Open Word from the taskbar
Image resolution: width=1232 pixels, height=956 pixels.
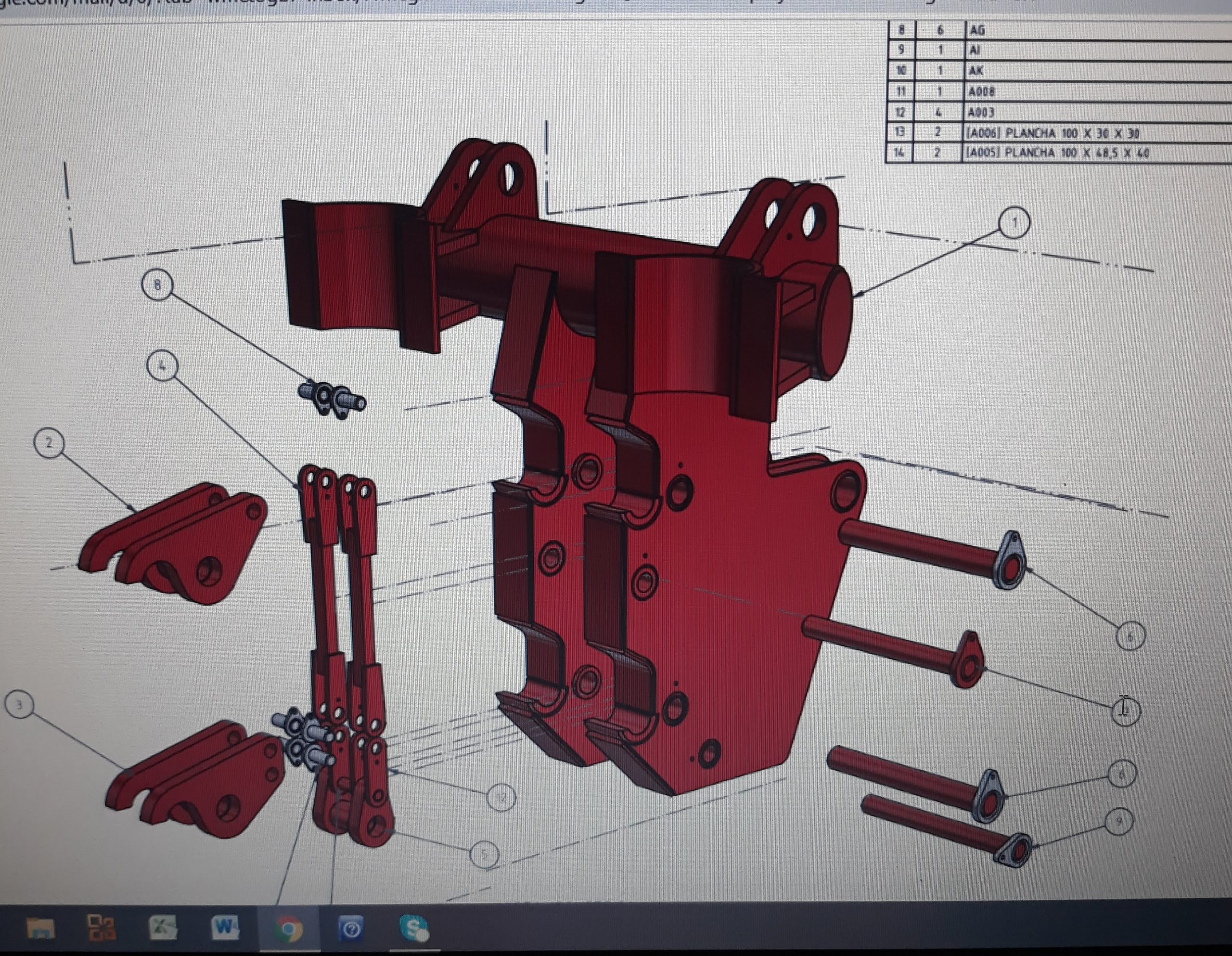click(x=225, y=928)
